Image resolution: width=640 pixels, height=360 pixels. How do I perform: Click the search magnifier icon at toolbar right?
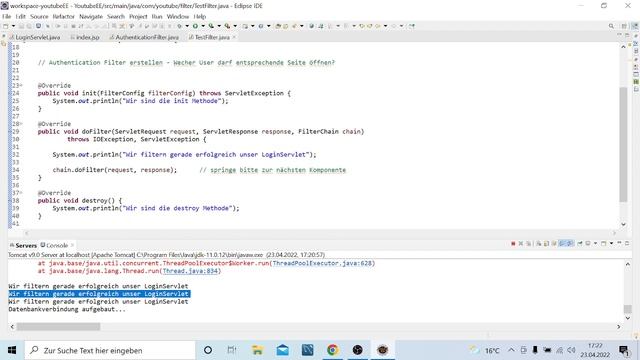pos(611,26)
